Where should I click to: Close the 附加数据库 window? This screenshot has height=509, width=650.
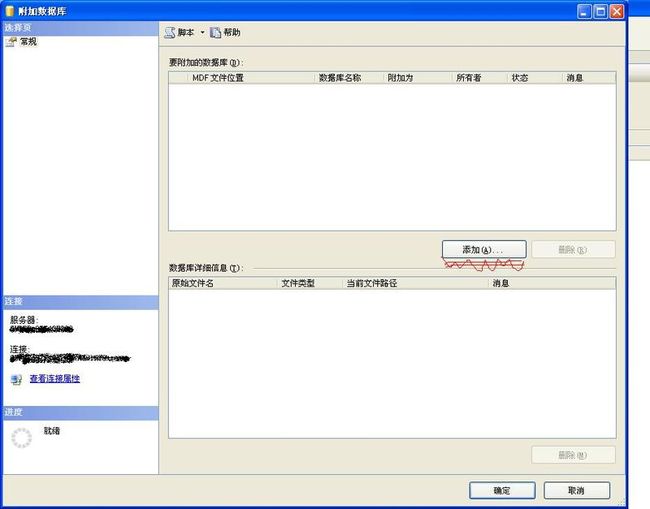click(617, 11)
